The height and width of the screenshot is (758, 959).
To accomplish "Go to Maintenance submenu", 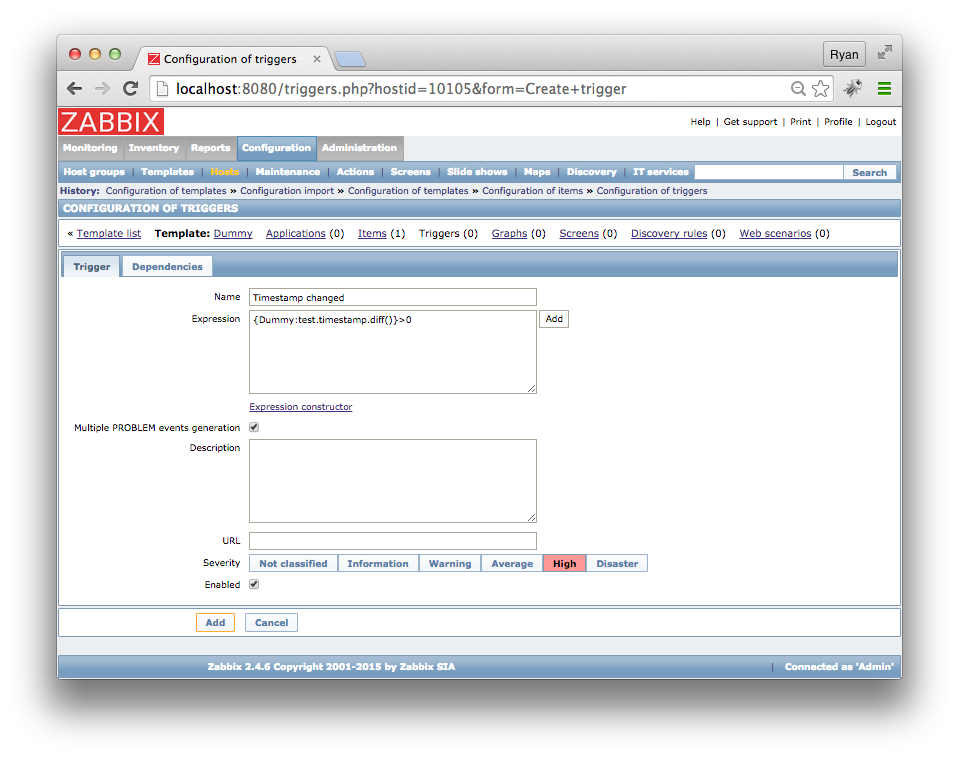I will [288, 172].
